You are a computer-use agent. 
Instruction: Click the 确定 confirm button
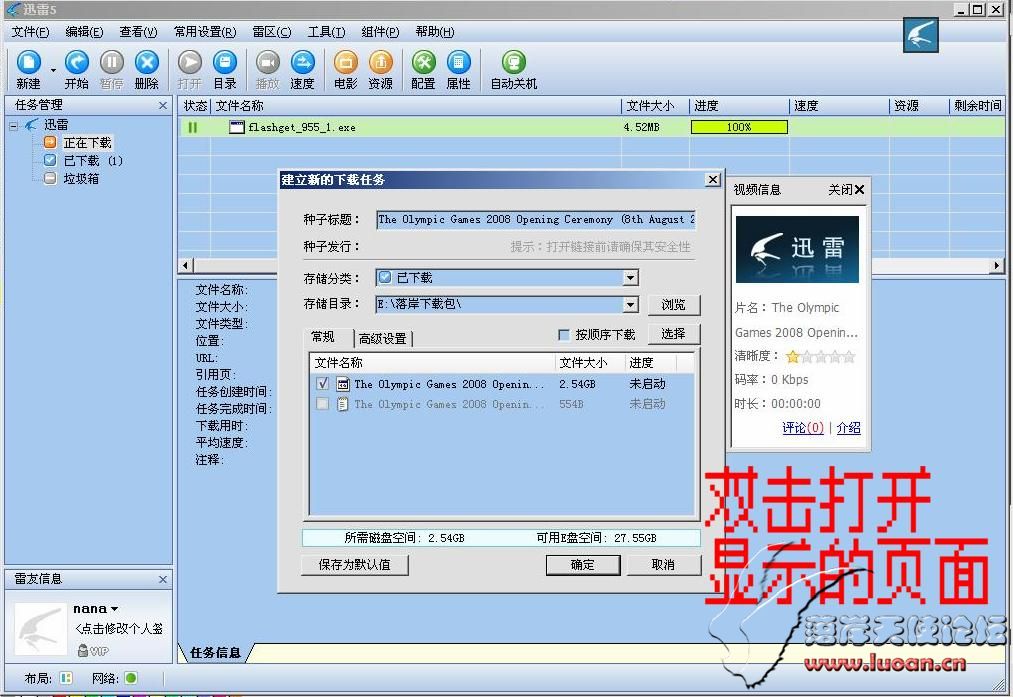583,565
